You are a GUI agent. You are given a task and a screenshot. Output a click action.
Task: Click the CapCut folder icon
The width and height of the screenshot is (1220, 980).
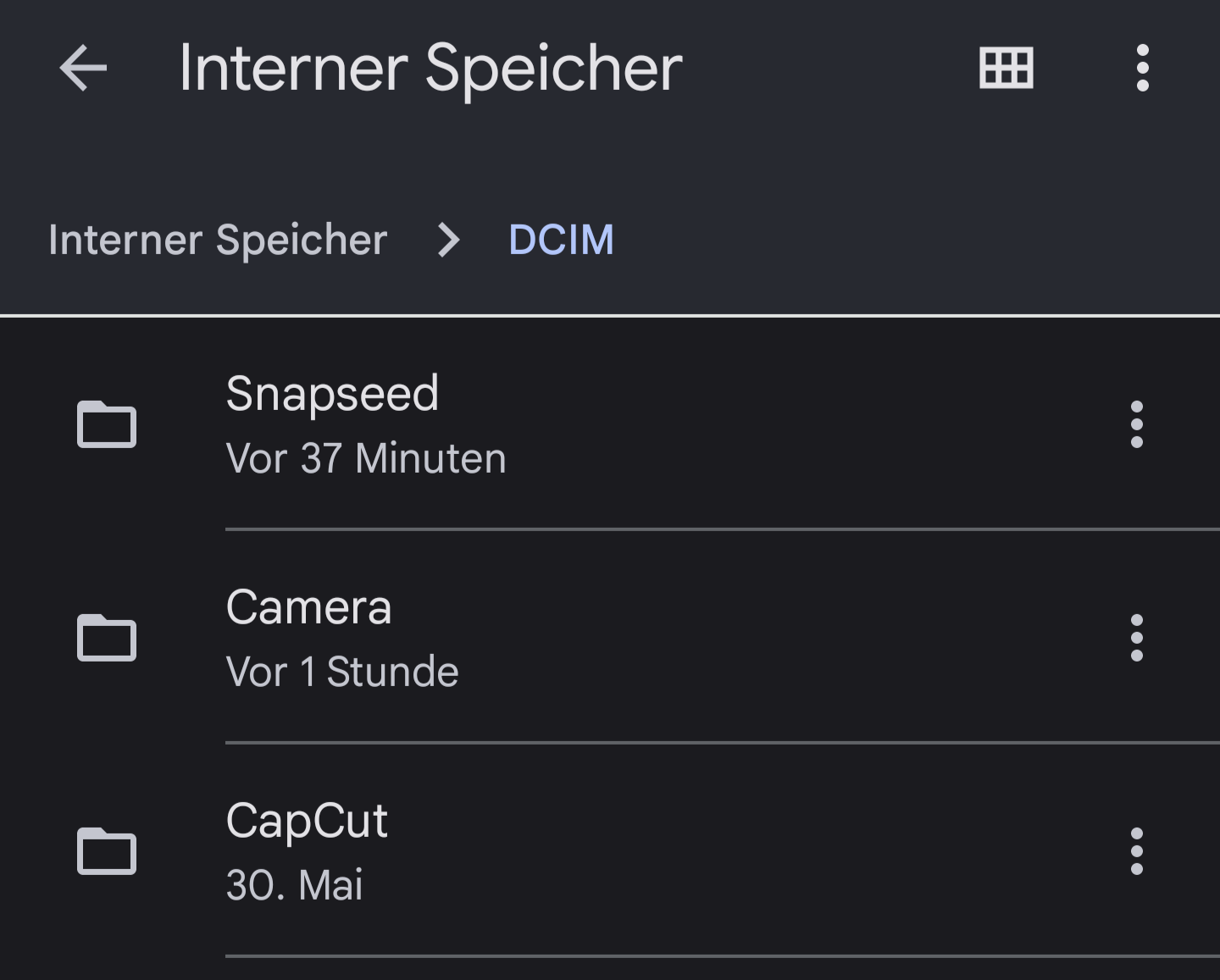pos(107,850)
